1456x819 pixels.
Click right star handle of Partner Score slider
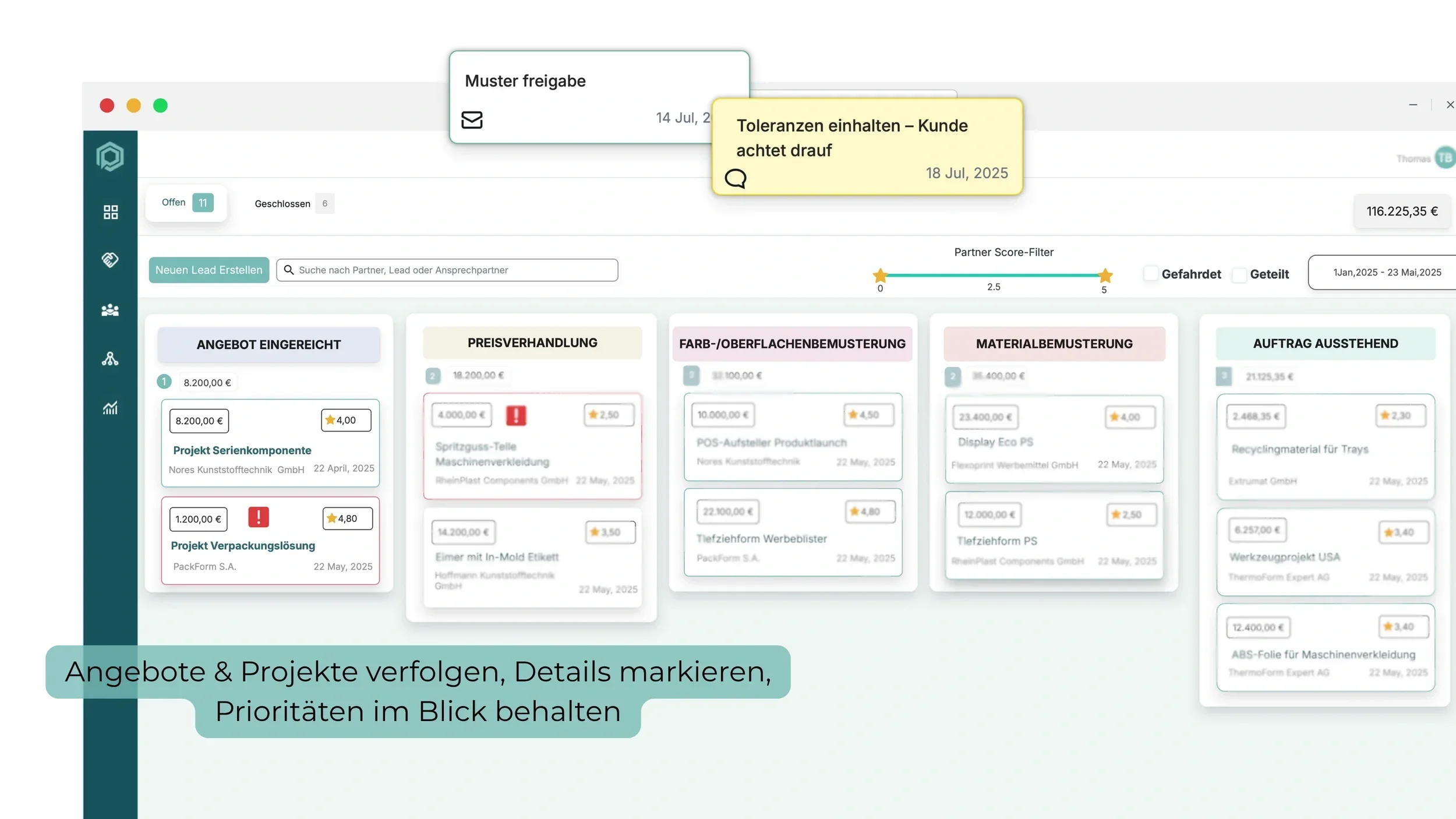pos(1105,276)
